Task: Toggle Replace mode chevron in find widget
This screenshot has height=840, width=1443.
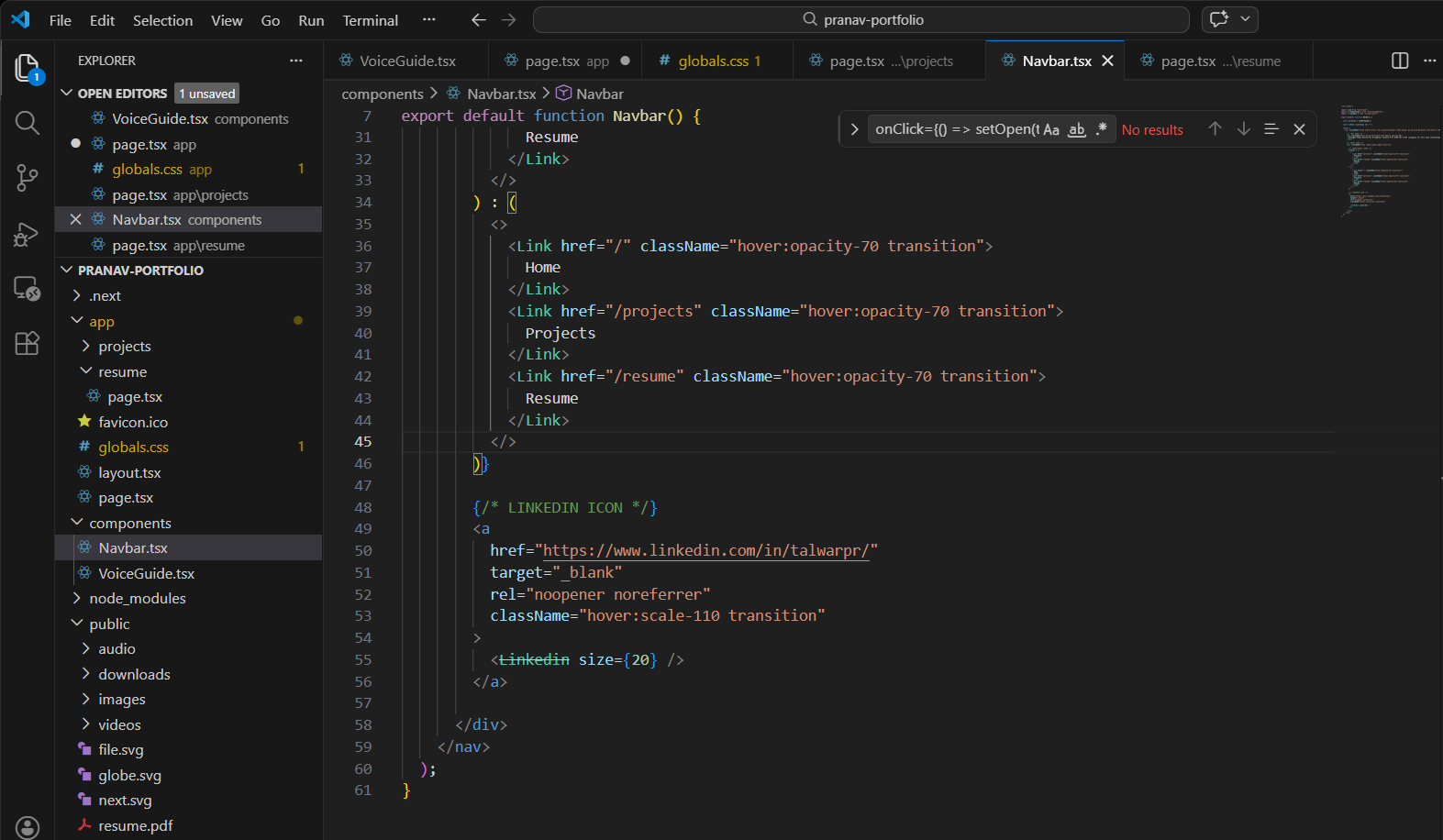Action: (x=854, y=129)
